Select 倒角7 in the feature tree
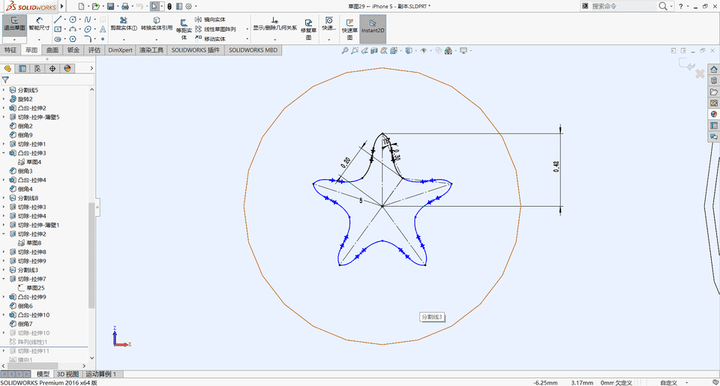This screenshot has height=386, width=720. (22, 324)
